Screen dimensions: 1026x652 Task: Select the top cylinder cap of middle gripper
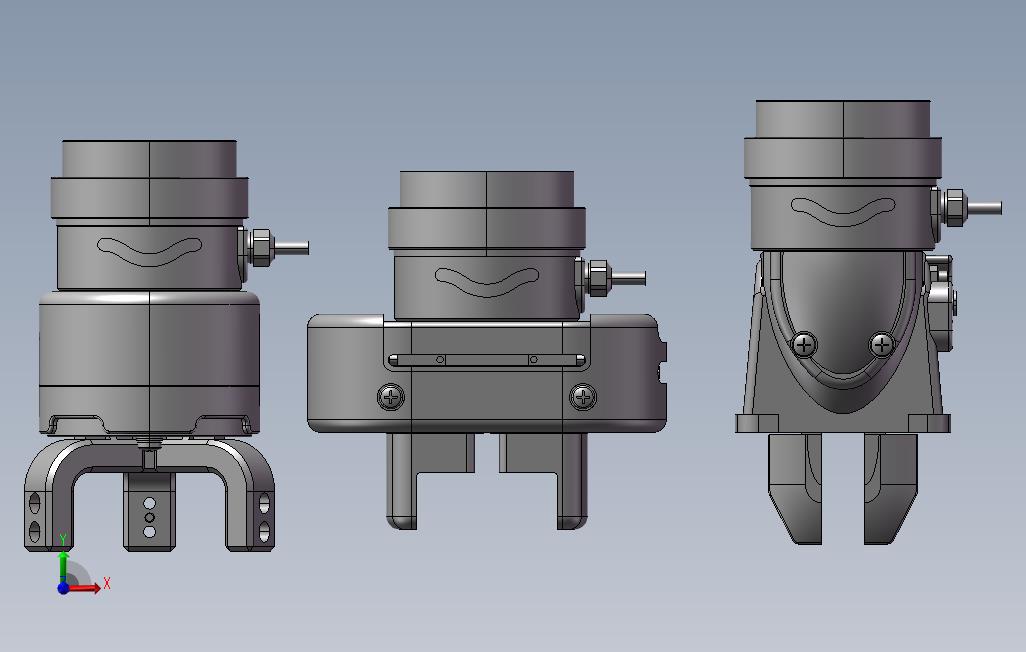487,190
